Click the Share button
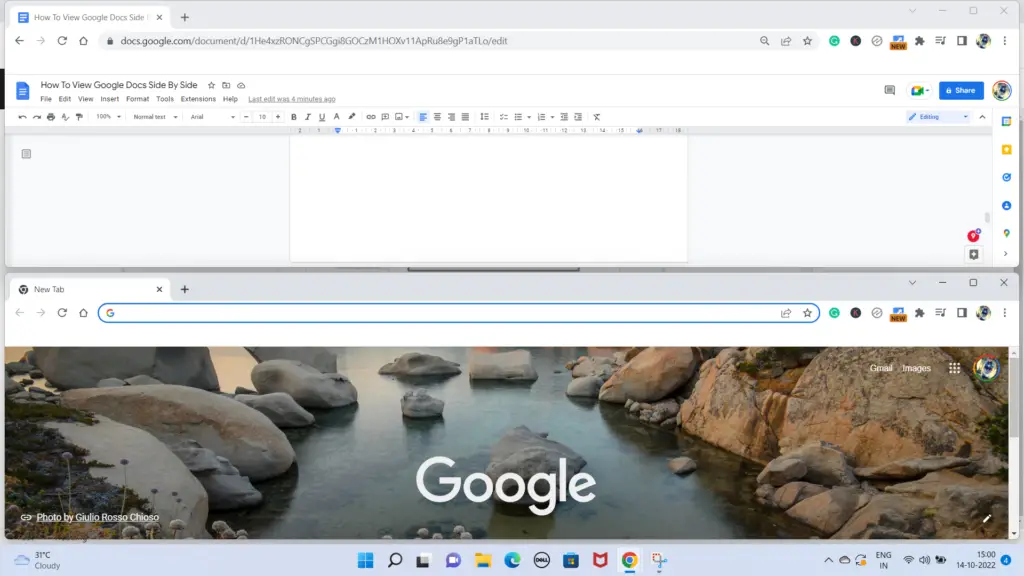This screenshot has width=1024, height=576. (x=961, y=91)
